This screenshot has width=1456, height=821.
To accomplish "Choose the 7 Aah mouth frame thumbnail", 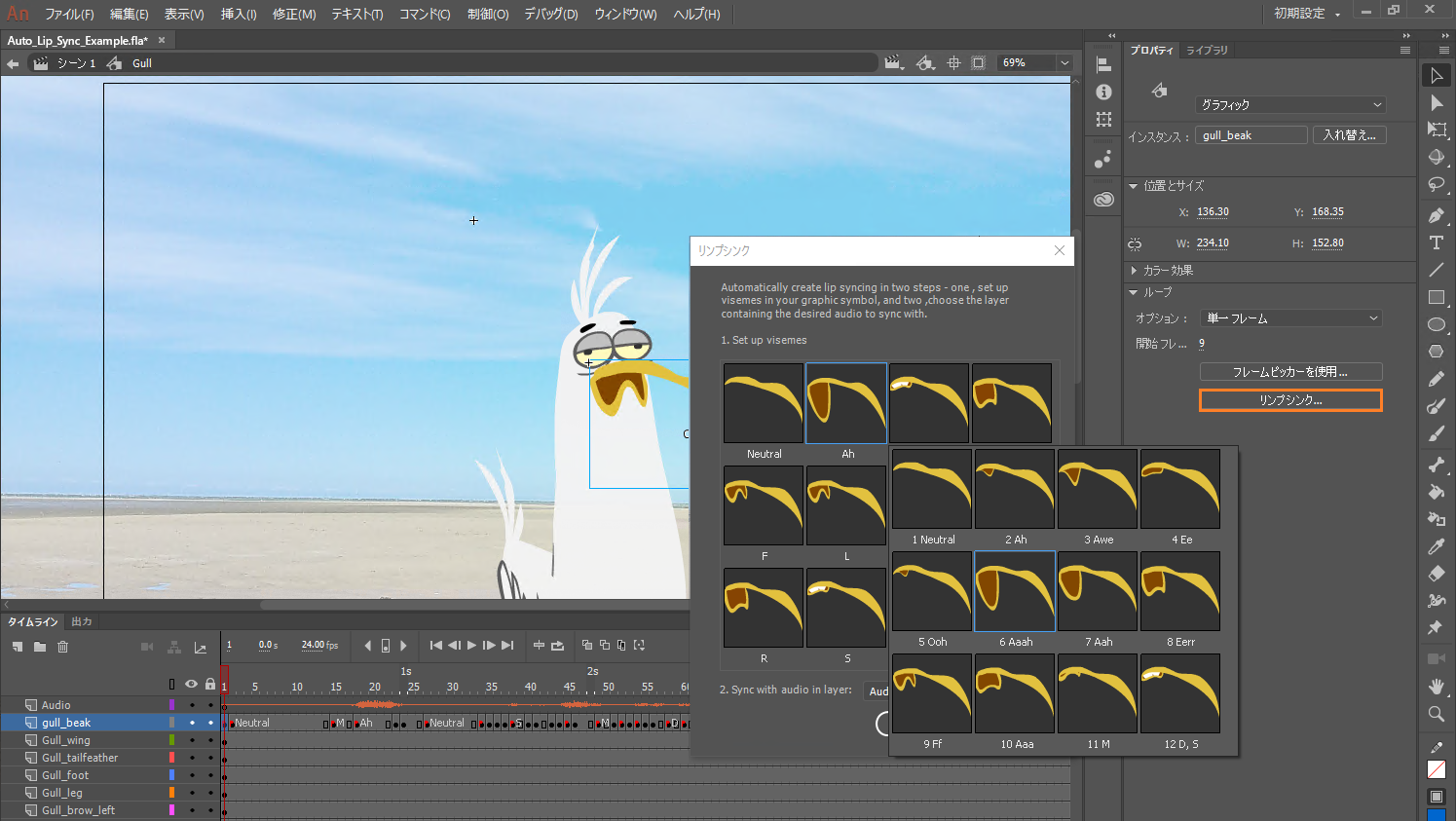I will pyautogui.click(x=1098, y=592).
